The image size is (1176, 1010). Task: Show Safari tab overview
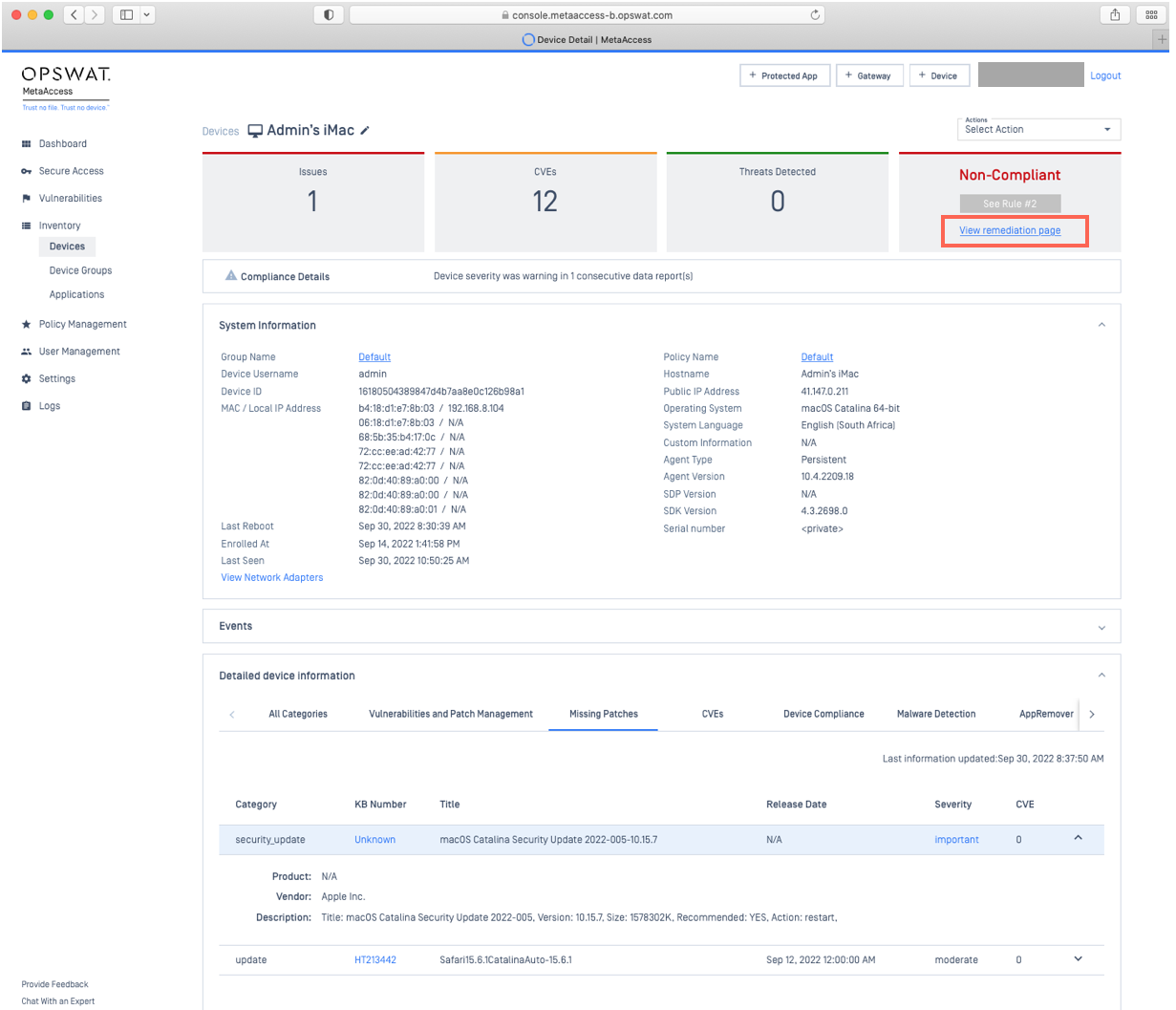pos(1151,14)
